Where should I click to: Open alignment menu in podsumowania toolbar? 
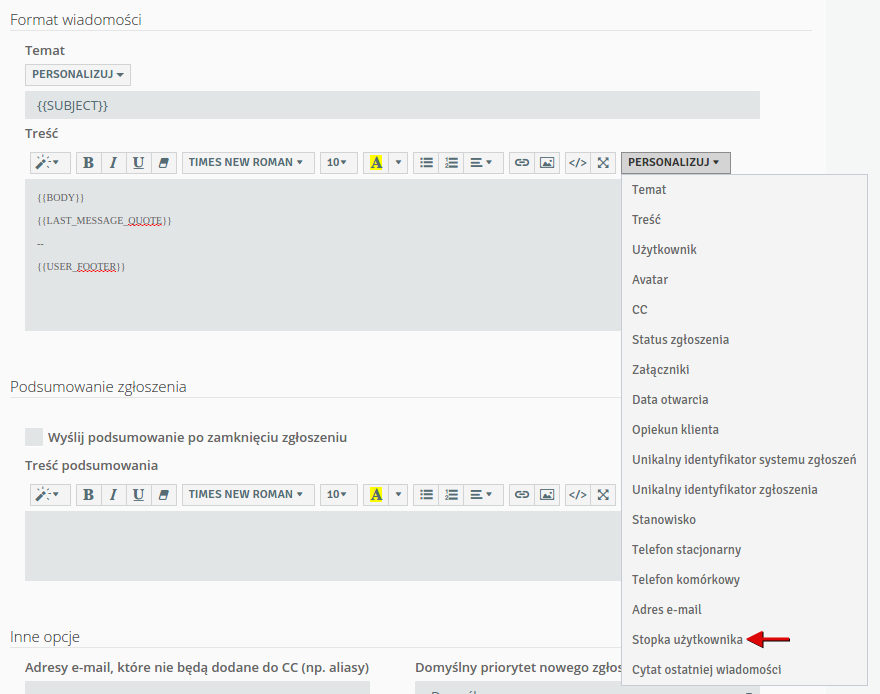point(483,495)
